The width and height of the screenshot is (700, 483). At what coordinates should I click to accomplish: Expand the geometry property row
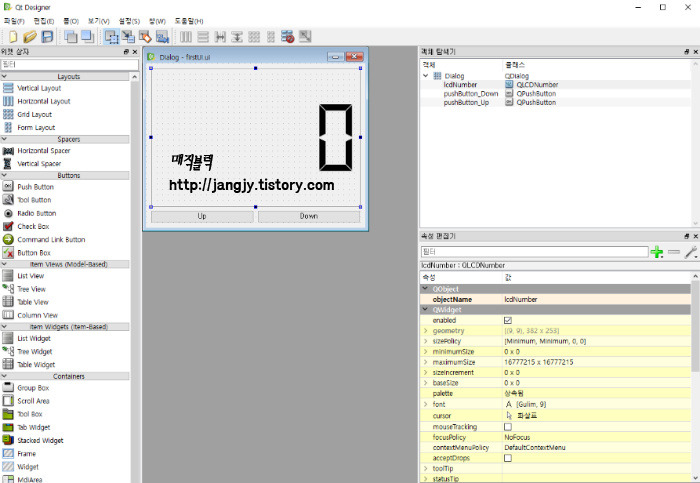coord(425,331)
